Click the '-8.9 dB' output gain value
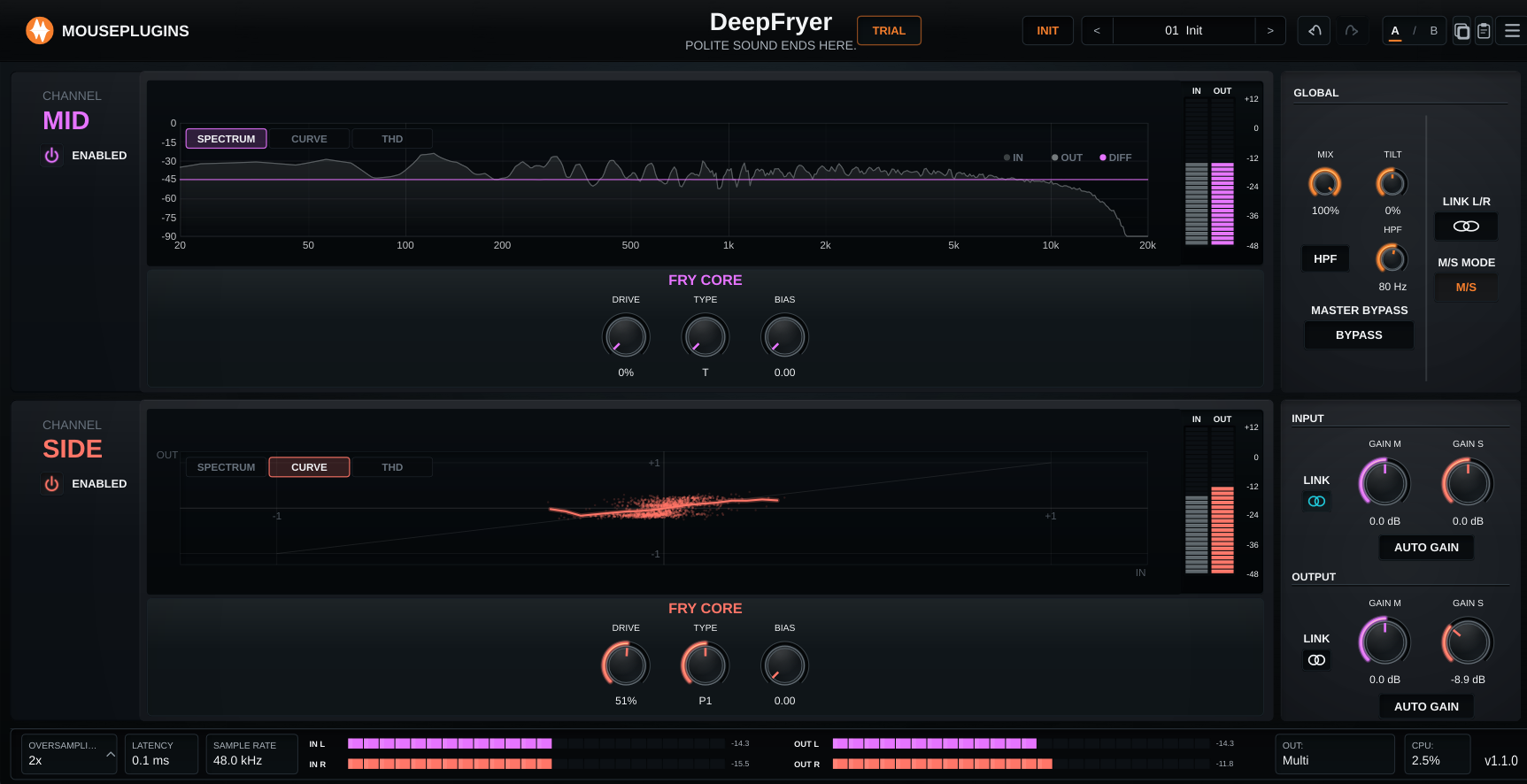The height and width of the screenshot is (784, 1527). click(1468, 680)
